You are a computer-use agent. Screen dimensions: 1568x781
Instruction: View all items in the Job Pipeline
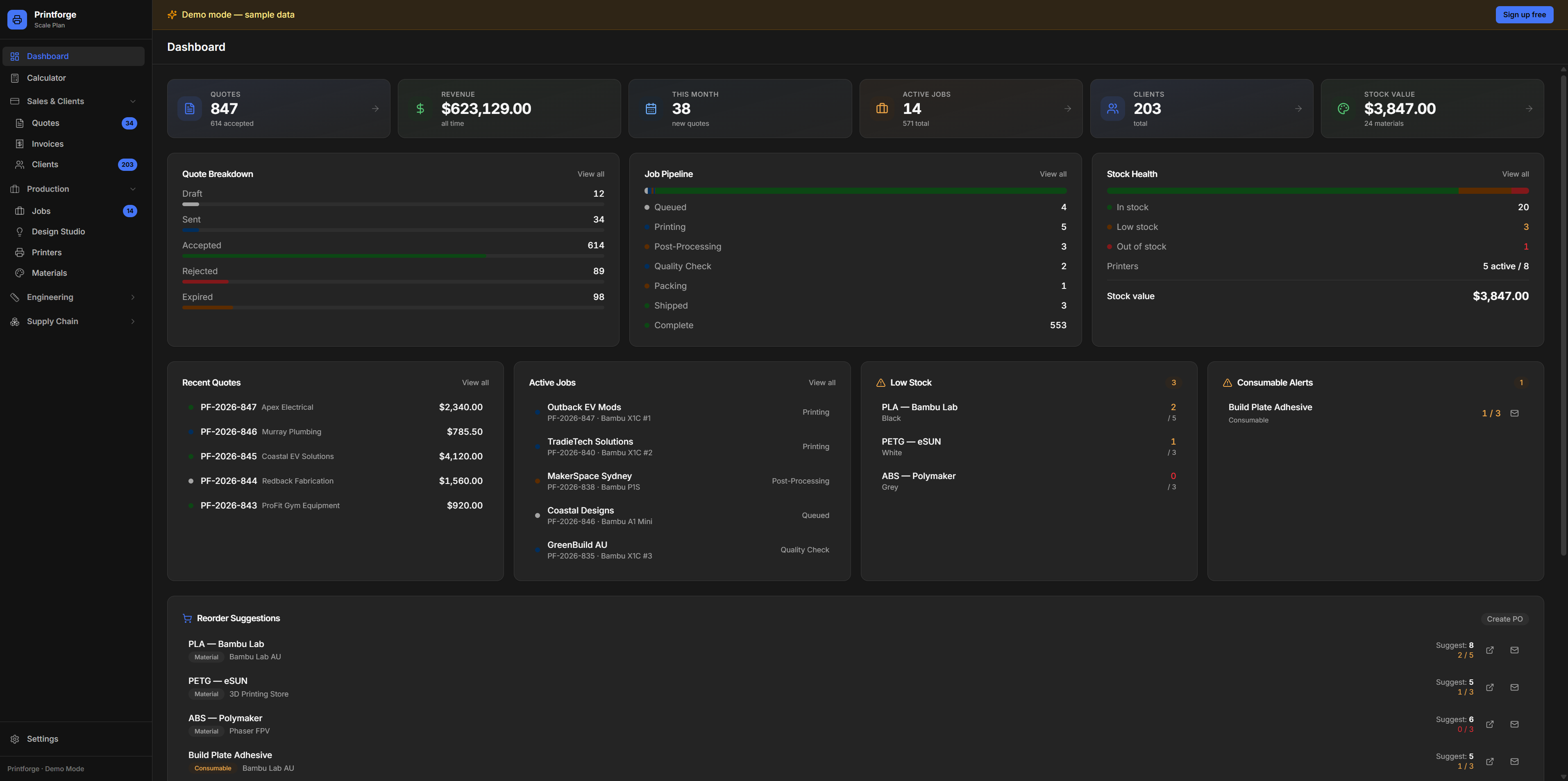(1053, 173)
